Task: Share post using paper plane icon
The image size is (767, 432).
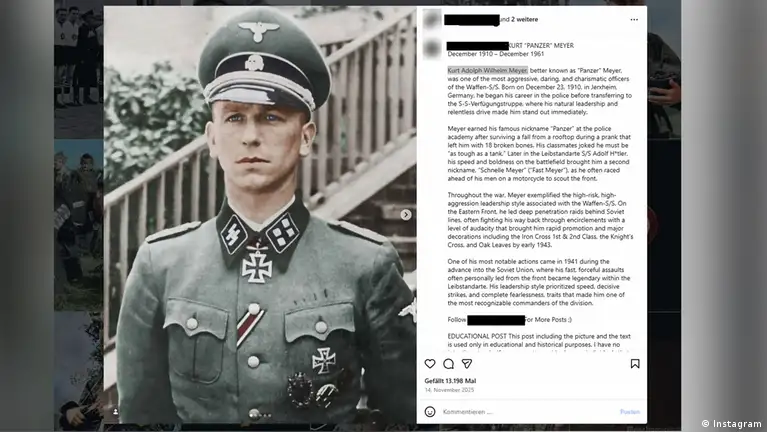Action: (x=467, y=364)
